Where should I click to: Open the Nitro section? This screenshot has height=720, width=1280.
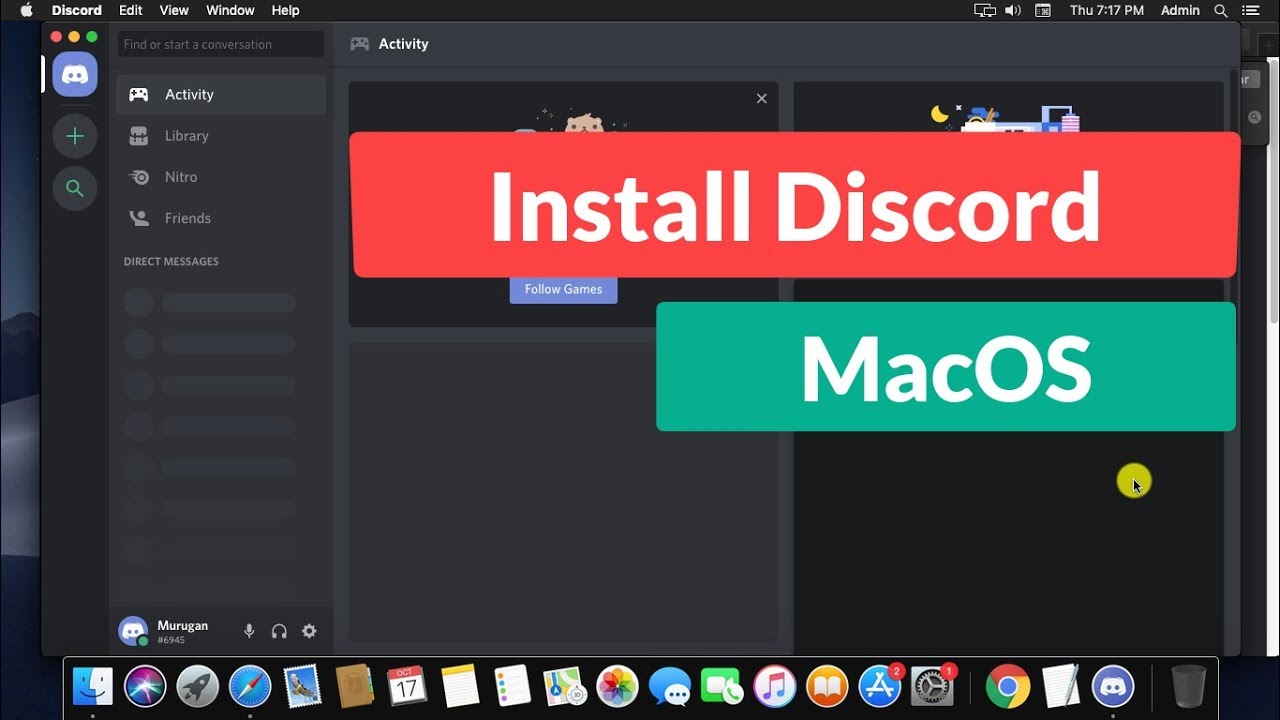pos(221,176)
